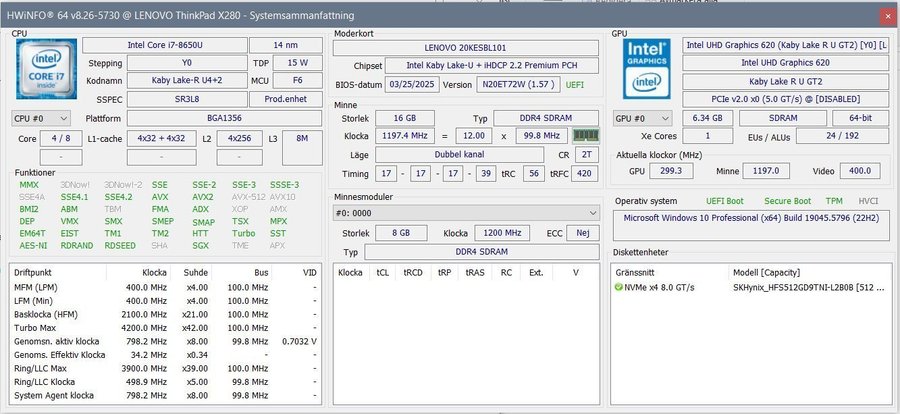This screenshot has height=414, width=900.
Task: Click the memory type DDR4 SDRAM in the Minne section
Action: [546, 118]
